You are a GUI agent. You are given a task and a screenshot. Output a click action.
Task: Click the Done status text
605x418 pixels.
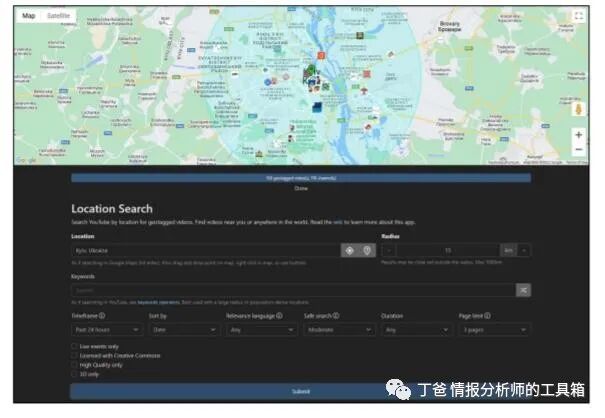301,188
